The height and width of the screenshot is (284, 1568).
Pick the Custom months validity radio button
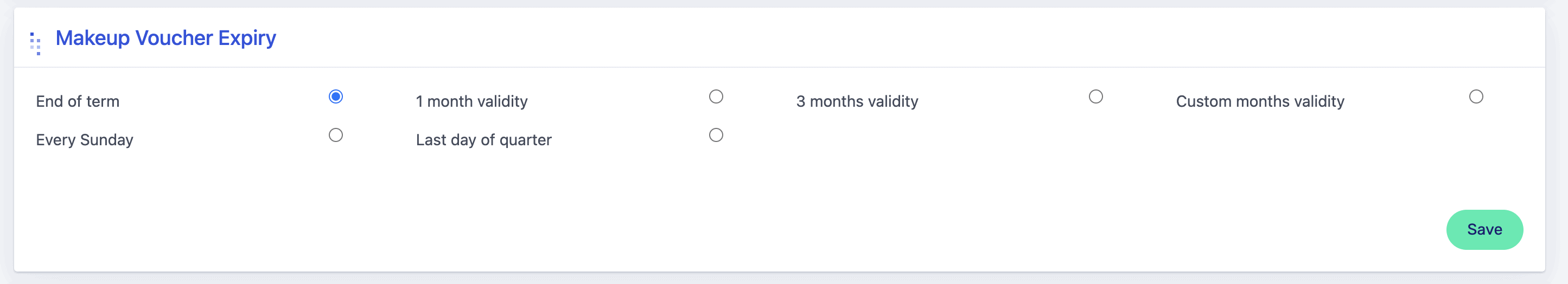[1475, 96]
